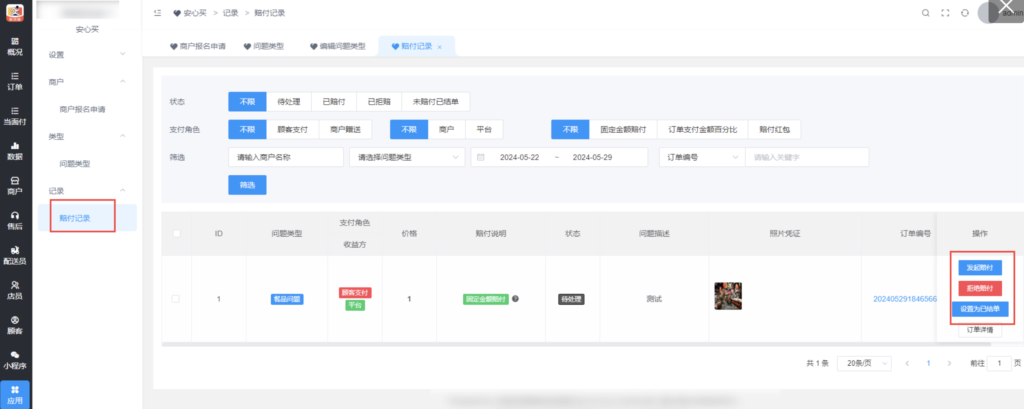
Task: Tick the checkbox for row ID 1
Action: (175, 299)
